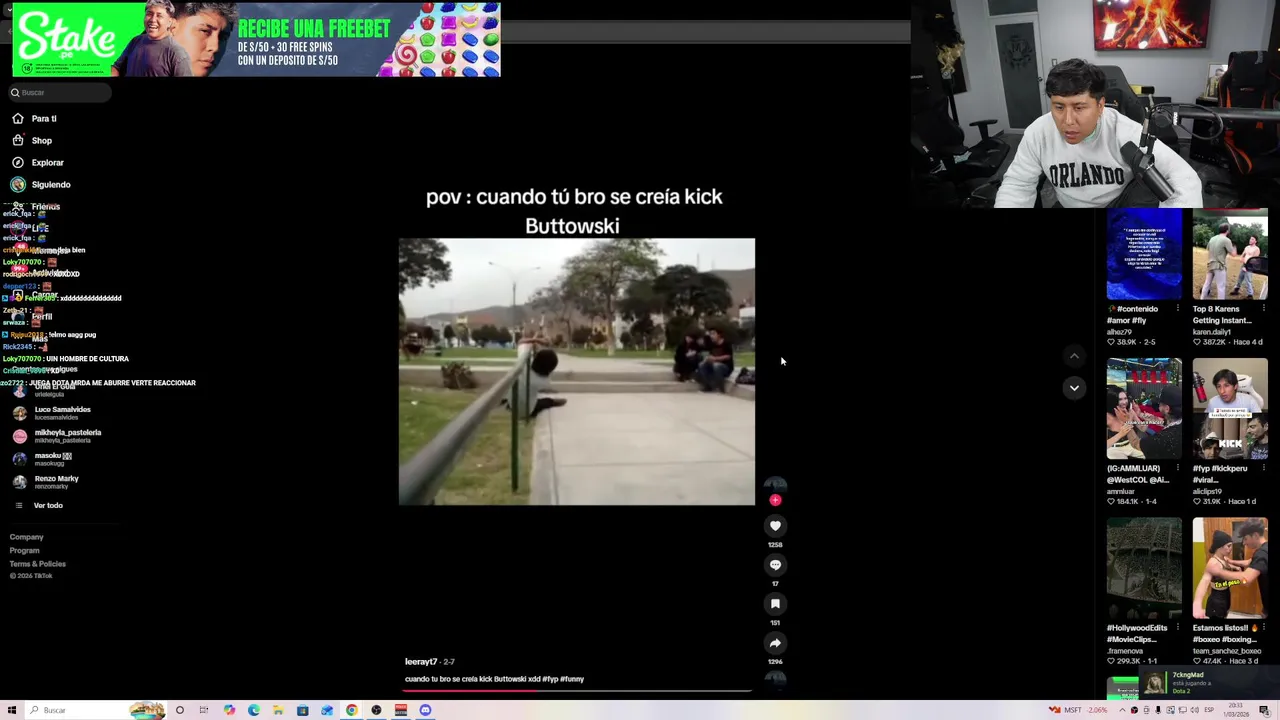The image size is (1280, 720).
Task: Seek along the video progress bar
Action: [577, 690]
